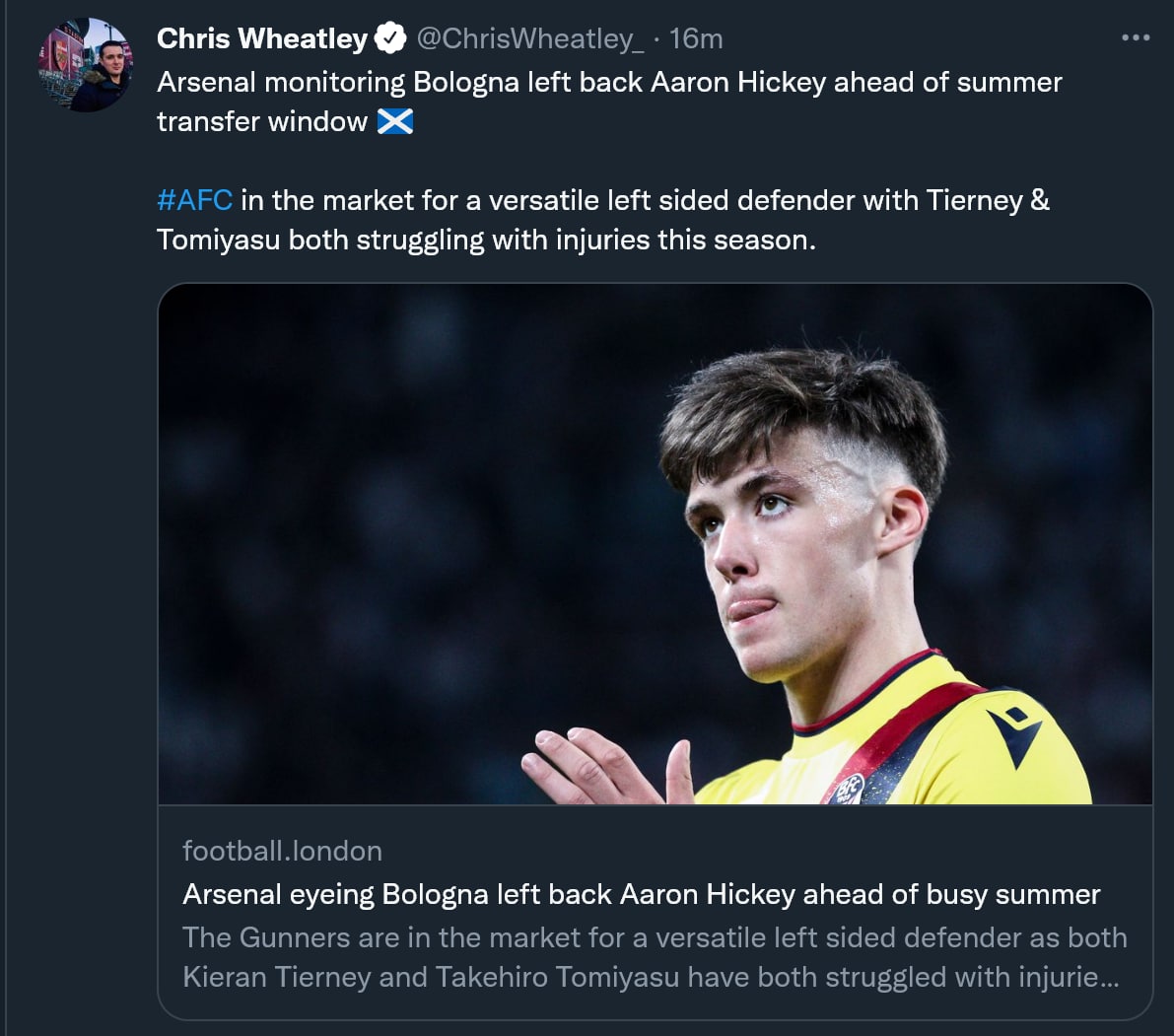This screenshot has height=1036, width=1174.
Task: Click the football.london source domain
Action: pos(282,851)
